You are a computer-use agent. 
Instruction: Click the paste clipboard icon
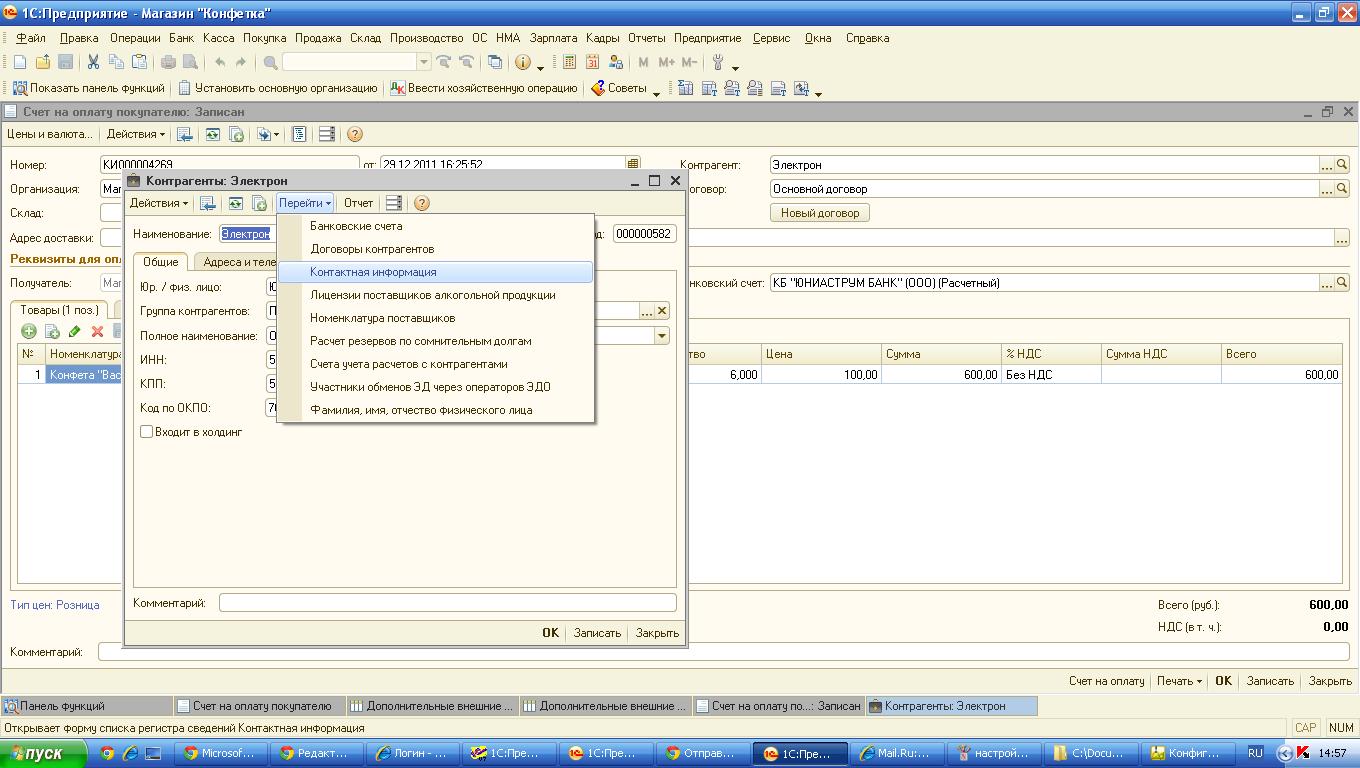pyautogui.click(x=139, y=62)
